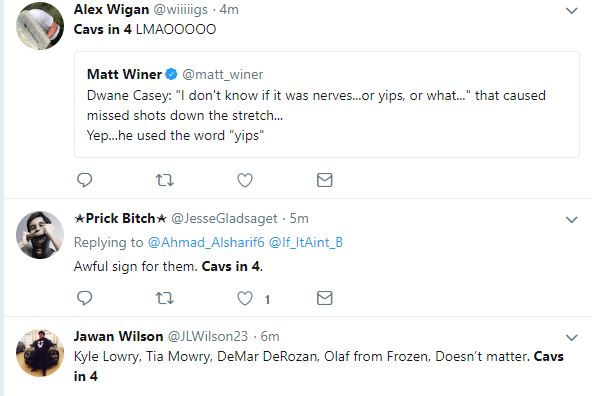Open Matt Winer's quoted tweet
Viewport: 592px width, 396px height.
(x=327, y=105)
